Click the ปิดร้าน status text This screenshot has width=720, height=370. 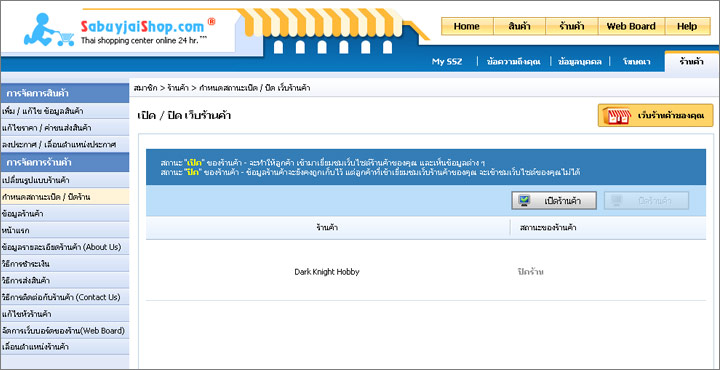tap(530, 272)
